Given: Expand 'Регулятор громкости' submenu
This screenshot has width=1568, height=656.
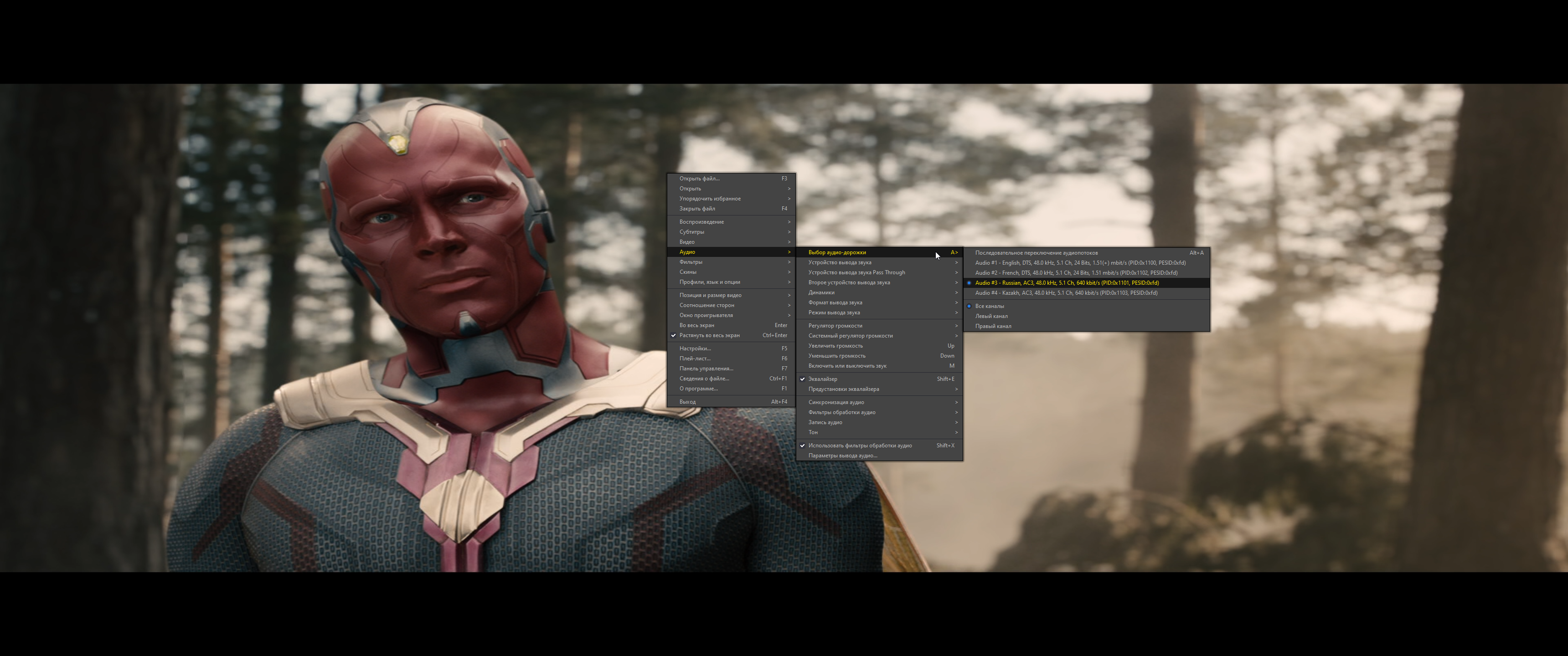Looking at the screenshot, I should [x=880, y=326].
